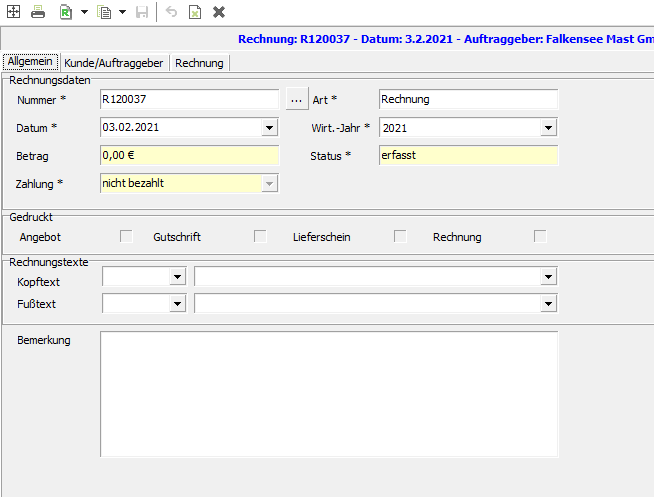This screenshot has width=654, height=497.
Task: Click inside the Bemerkung text area
Action: [x=329, y=401]
